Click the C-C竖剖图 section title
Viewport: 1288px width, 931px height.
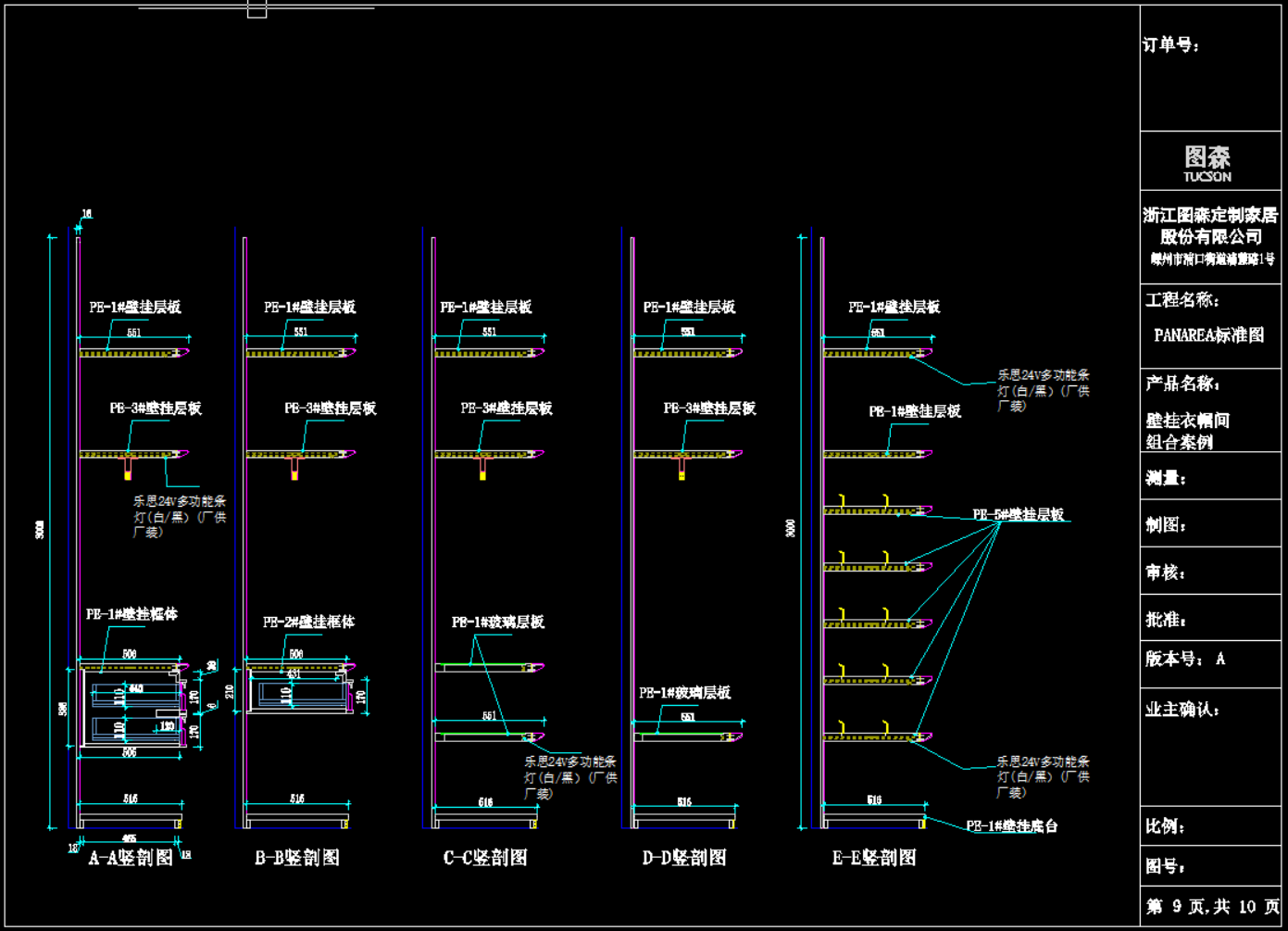pos(485,858)
